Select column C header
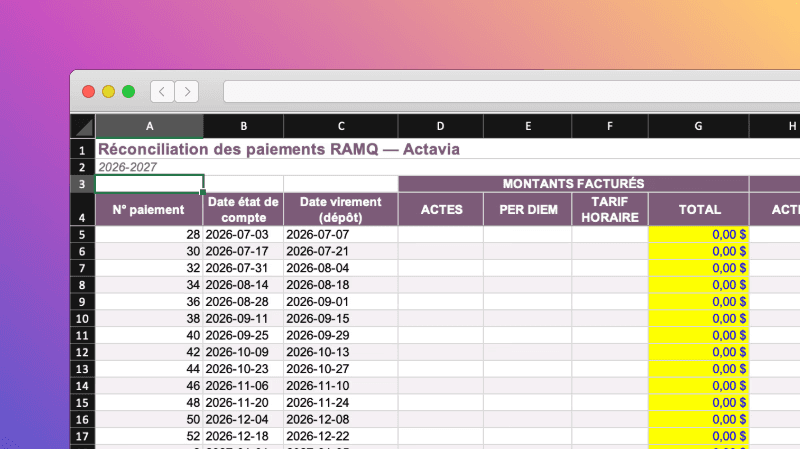Viewport: 800px width, 449px height. click(x=341, y=127)
